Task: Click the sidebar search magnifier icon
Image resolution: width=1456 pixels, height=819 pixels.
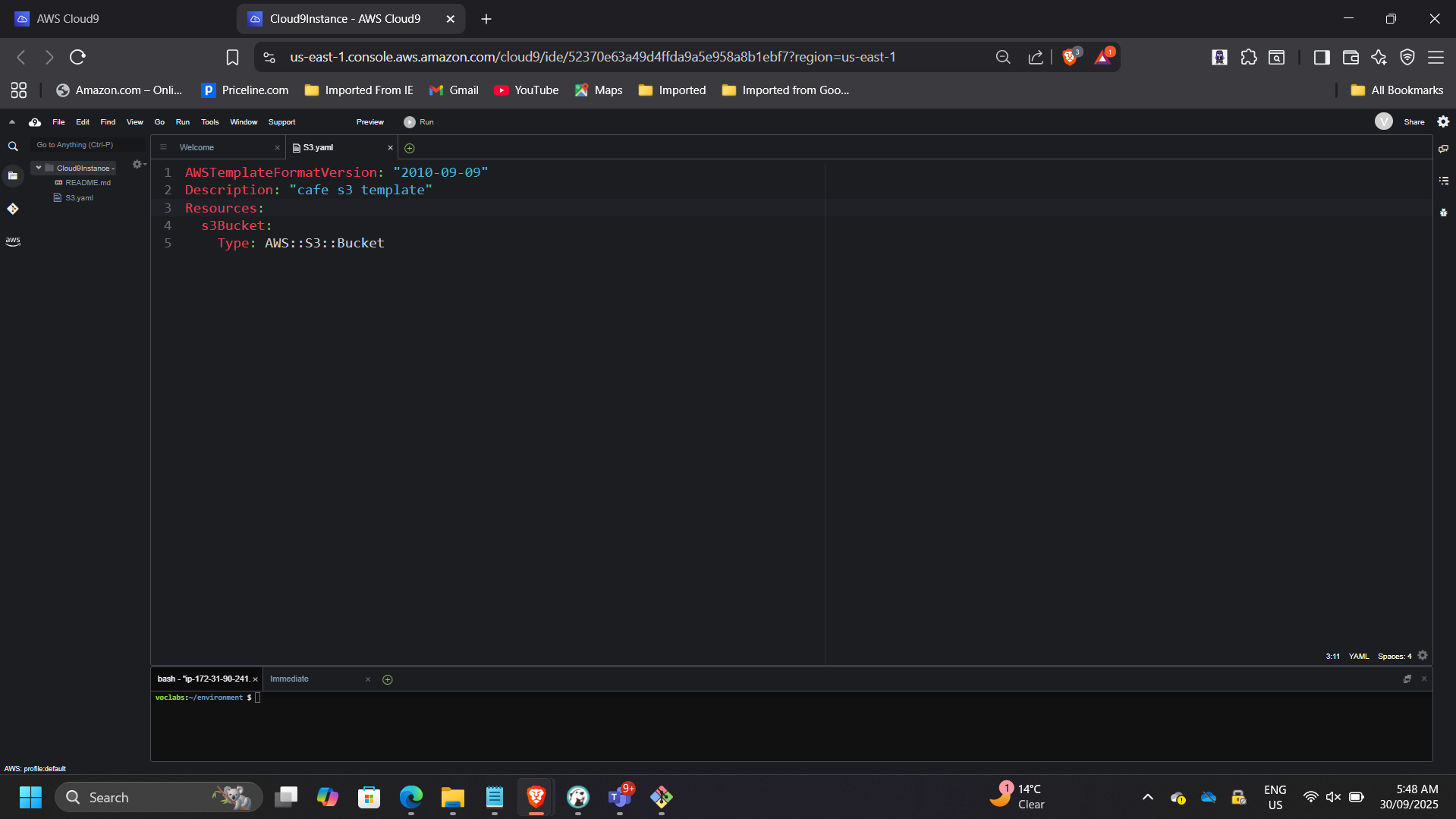Action: coord(13,146)
